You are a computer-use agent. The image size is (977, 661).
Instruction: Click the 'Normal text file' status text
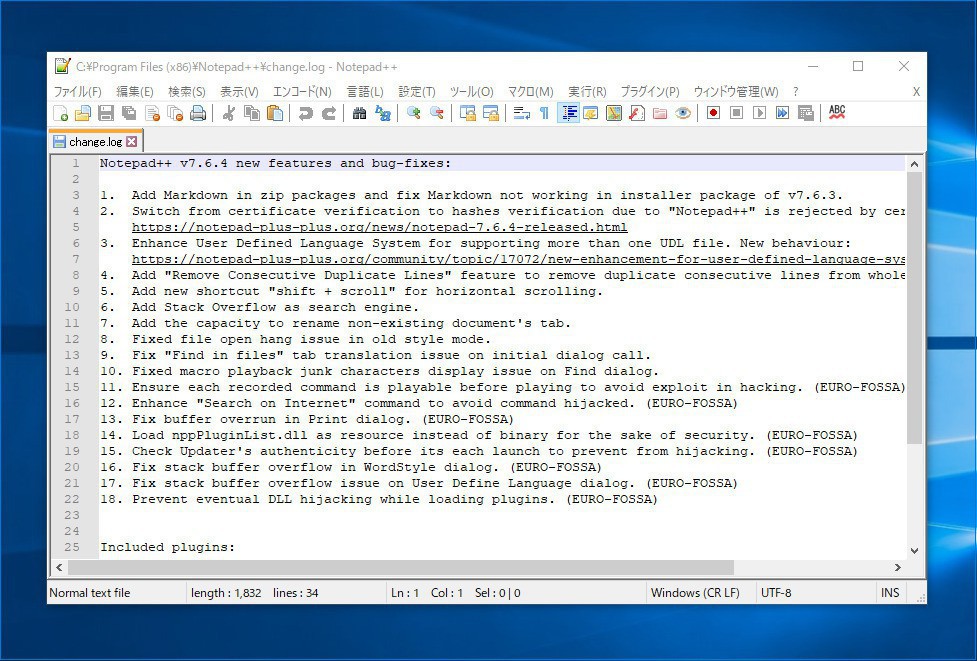(90, 593)
